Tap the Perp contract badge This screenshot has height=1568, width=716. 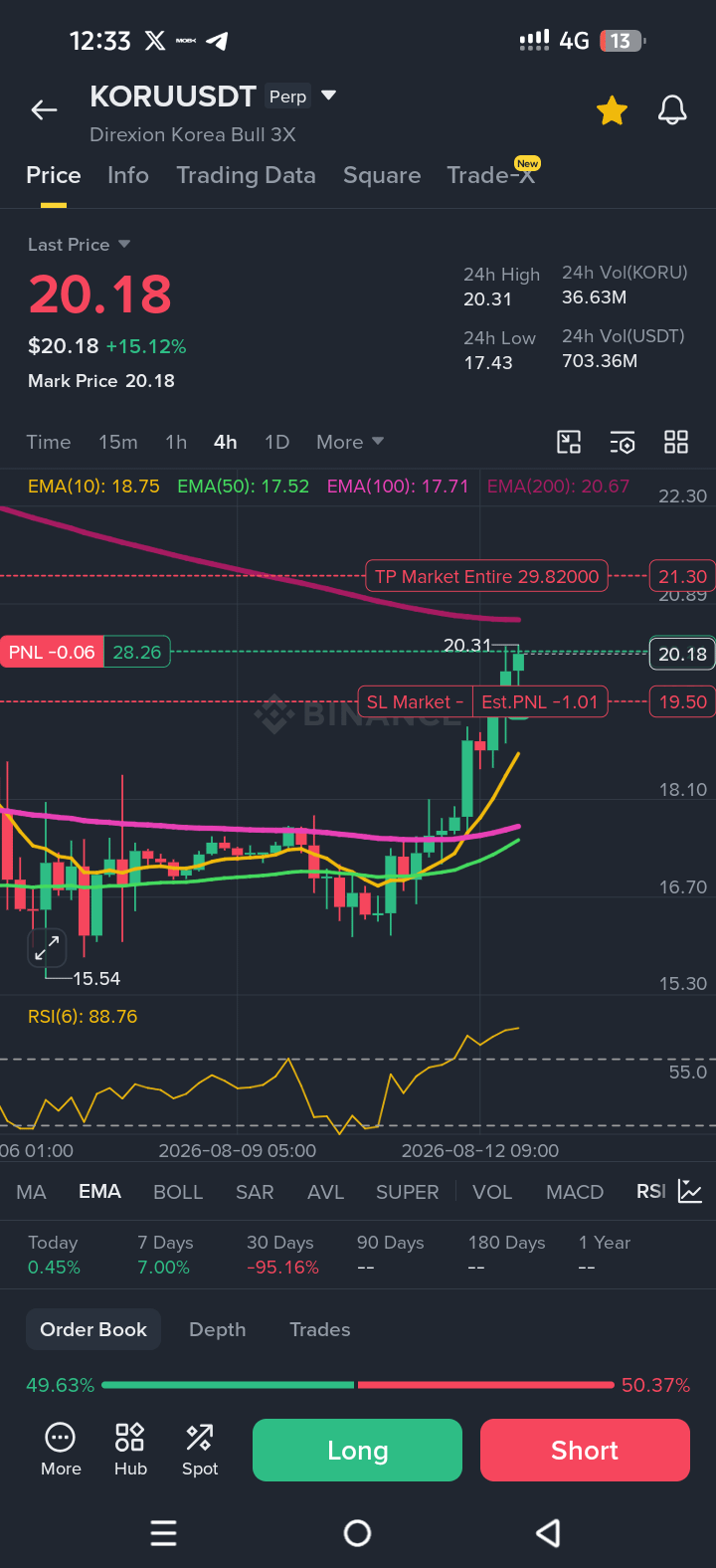tap(288, 97)
